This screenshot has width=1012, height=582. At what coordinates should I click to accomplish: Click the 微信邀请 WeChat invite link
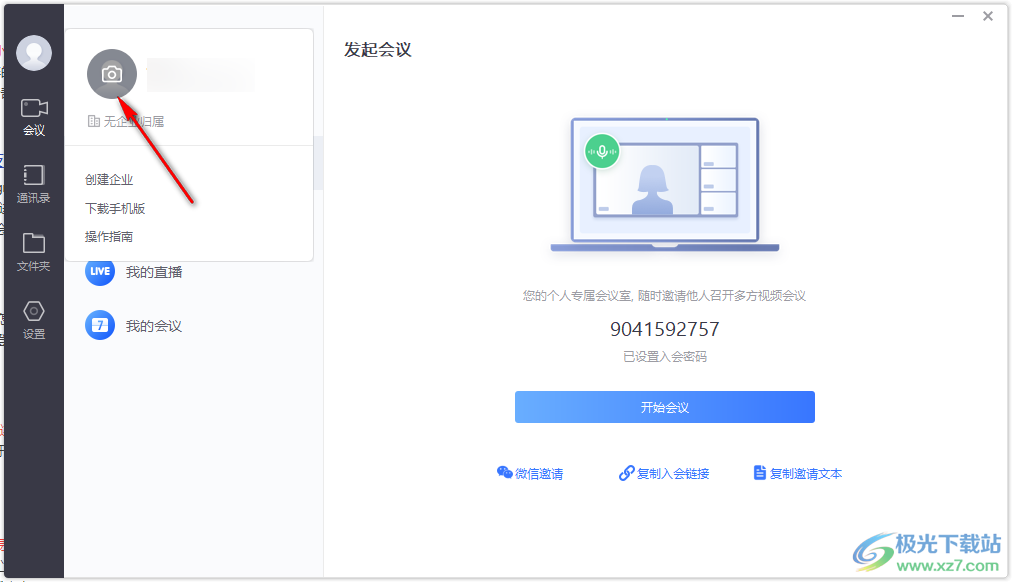530,473
